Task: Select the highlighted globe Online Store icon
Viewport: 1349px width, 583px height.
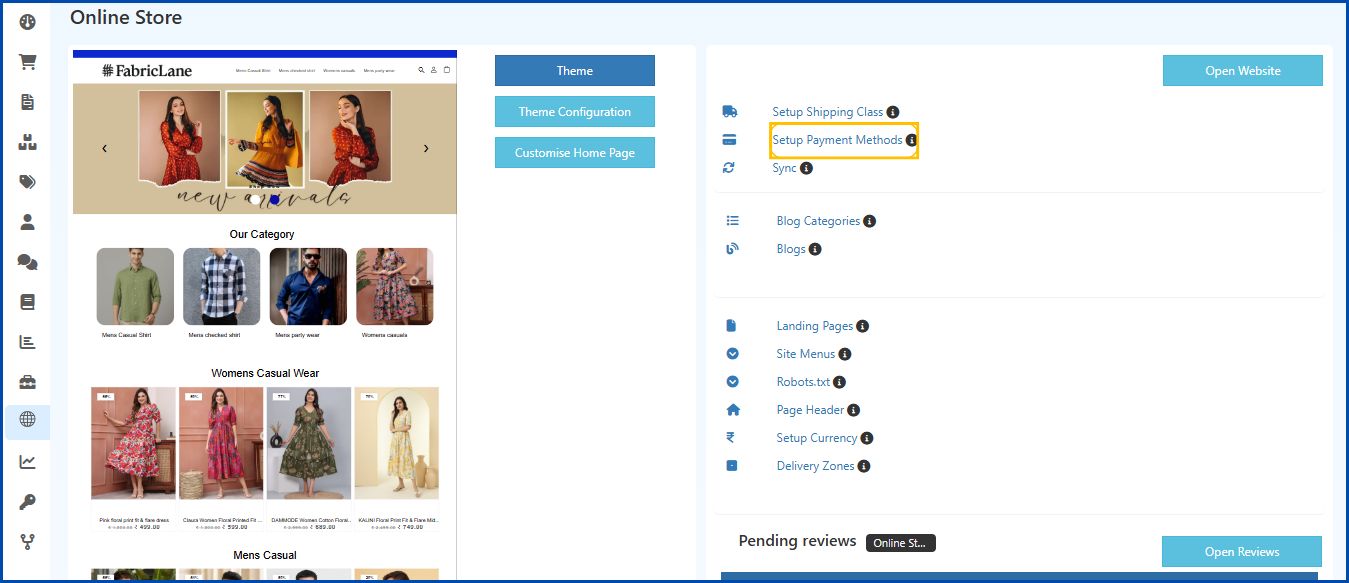Action: click(27, 421)
